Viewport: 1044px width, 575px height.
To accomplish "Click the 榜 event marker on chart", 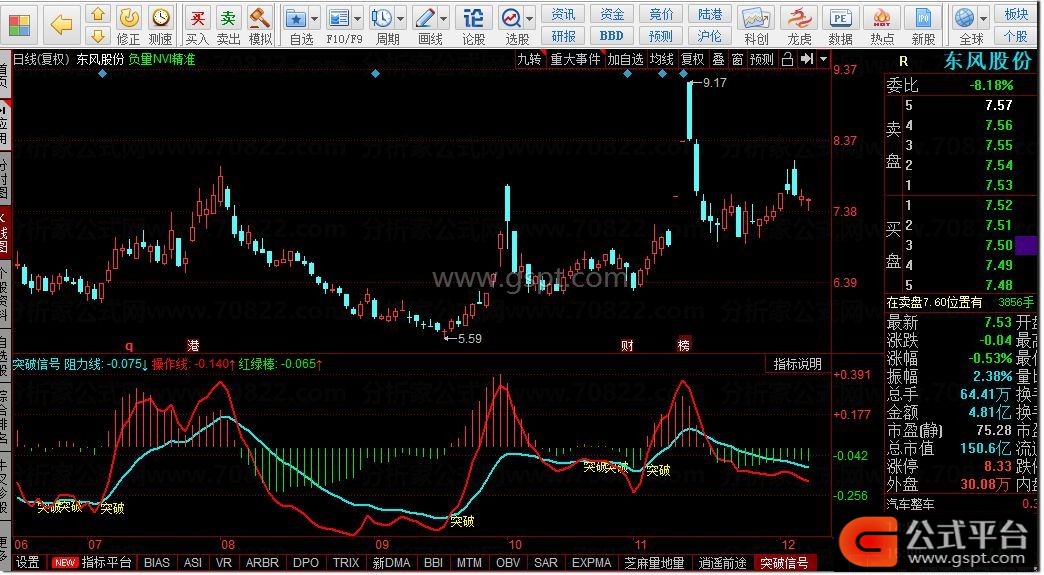I will [684, 345].
